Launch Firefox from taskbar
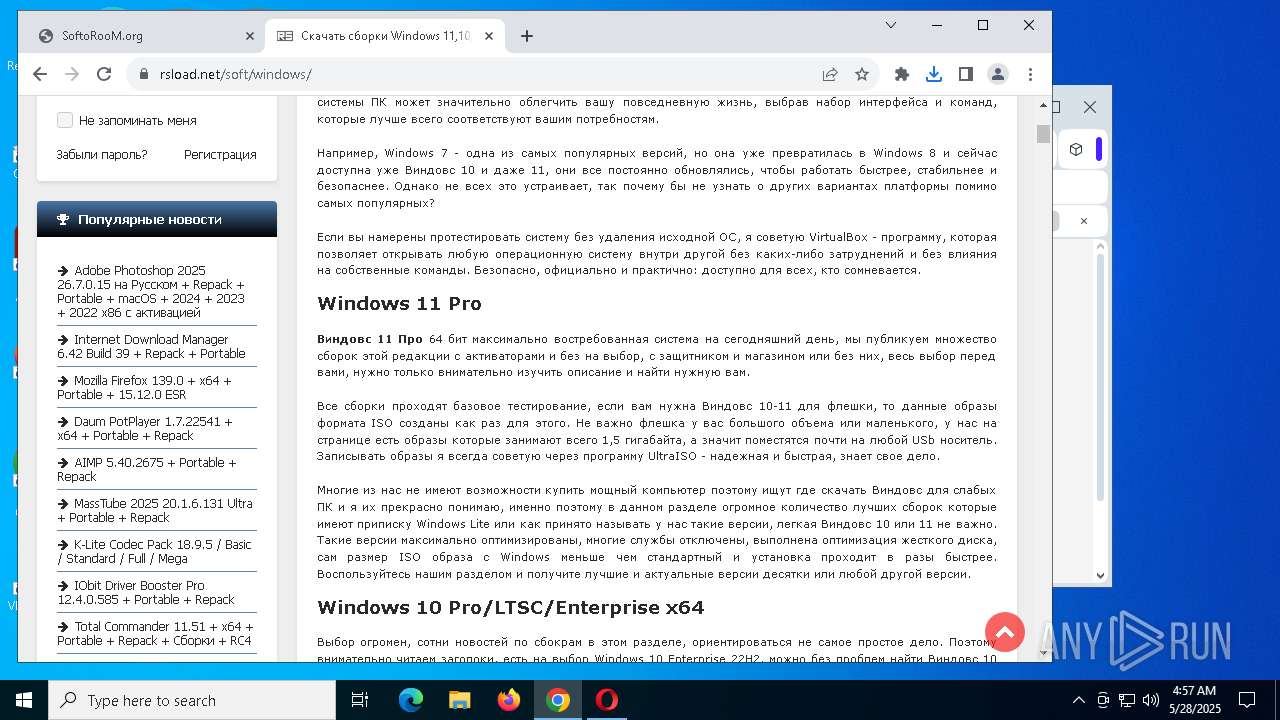Image resolution: width=1280 pixels, height=720 pixels. coord(509,700)
